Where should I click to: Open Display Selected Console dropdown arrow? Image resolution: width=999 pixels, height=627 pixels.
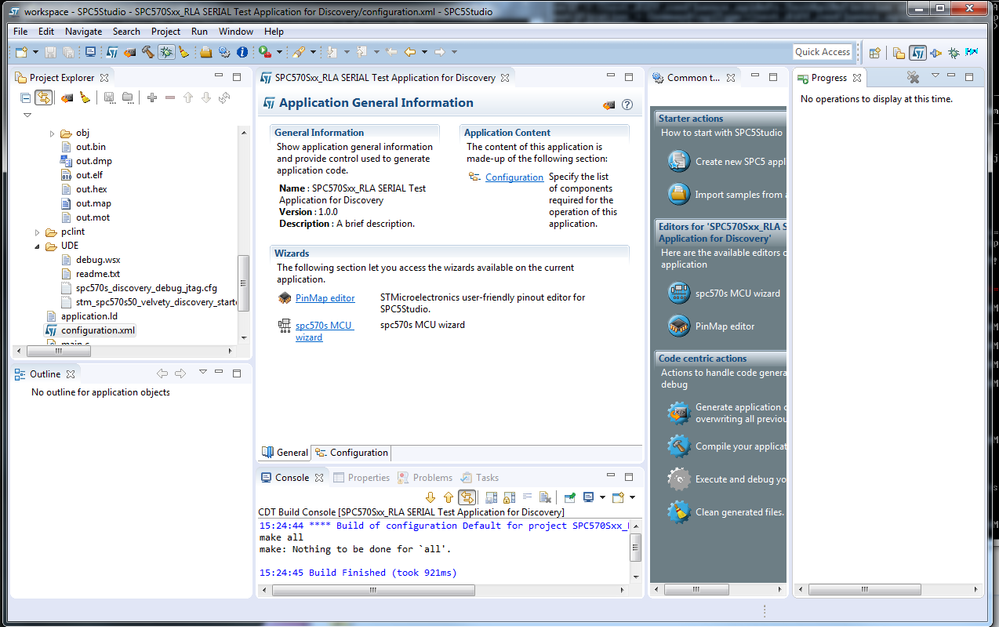pos(602,497)
